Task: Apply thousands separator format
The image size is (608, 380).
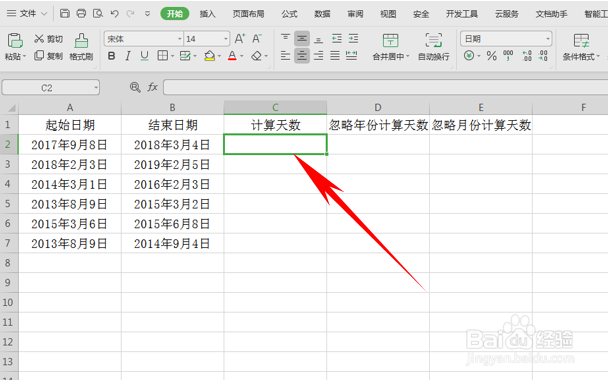Action: pos(508,56)
